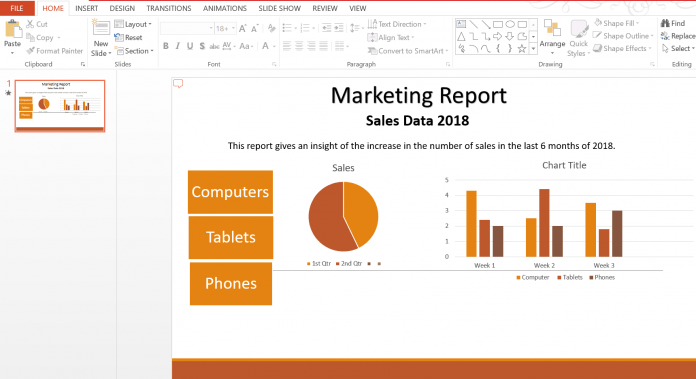Pick the Left Brace shape
The image size is (696, 379).
[498, 49]
